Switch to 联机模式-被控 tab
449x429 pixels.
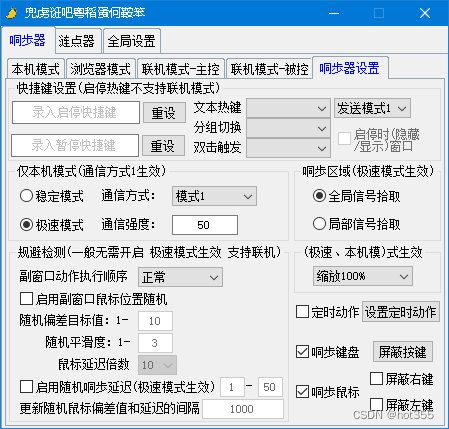[269, 69]
